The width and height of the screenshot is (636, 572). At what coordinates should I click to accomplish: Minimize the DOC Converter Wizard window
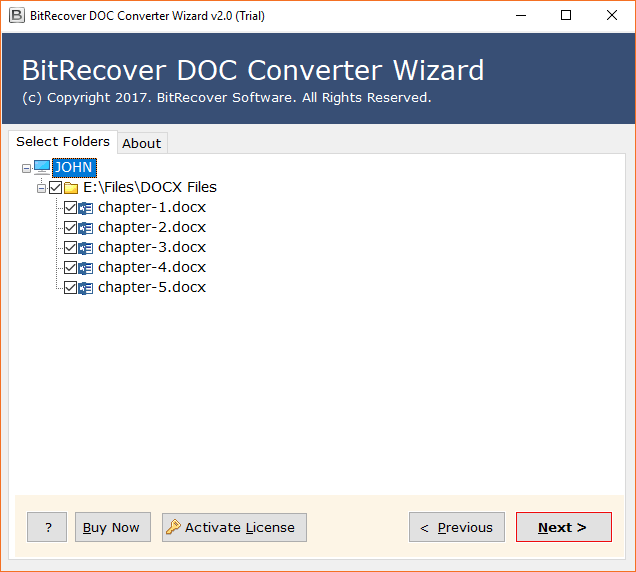(x=521, y=15)
